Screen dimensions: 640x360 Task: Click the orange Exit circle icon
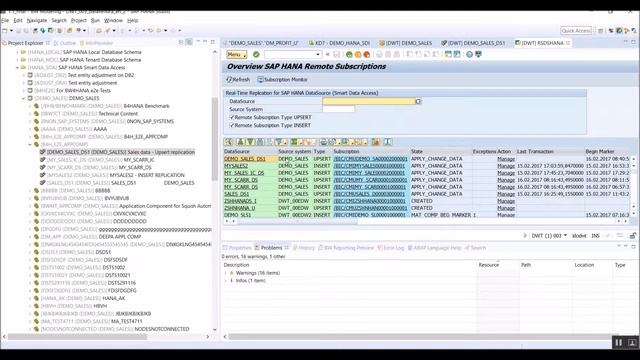click(358, 54)
